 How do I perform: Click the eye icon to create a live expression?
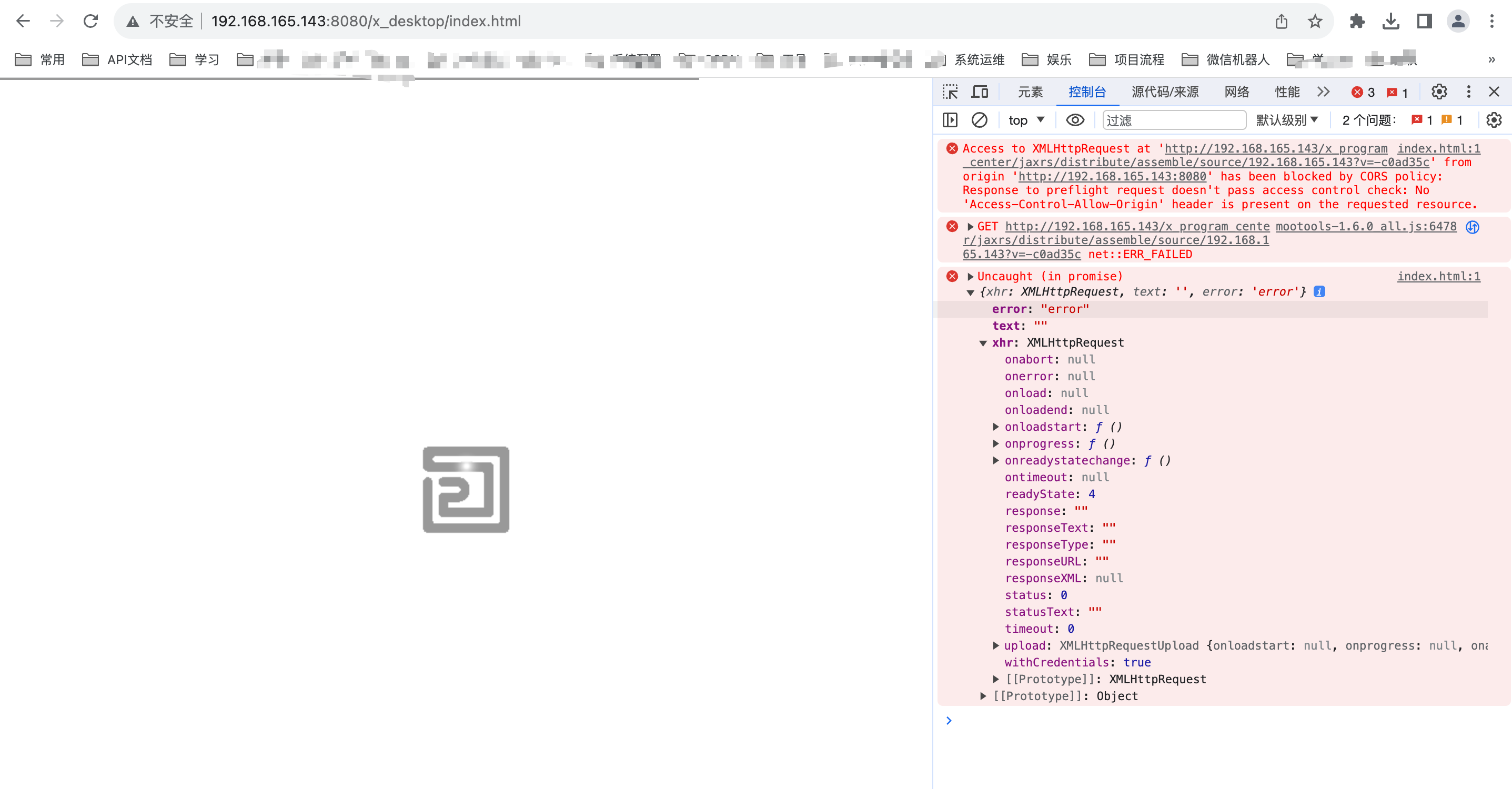(x=1075, y=120)
